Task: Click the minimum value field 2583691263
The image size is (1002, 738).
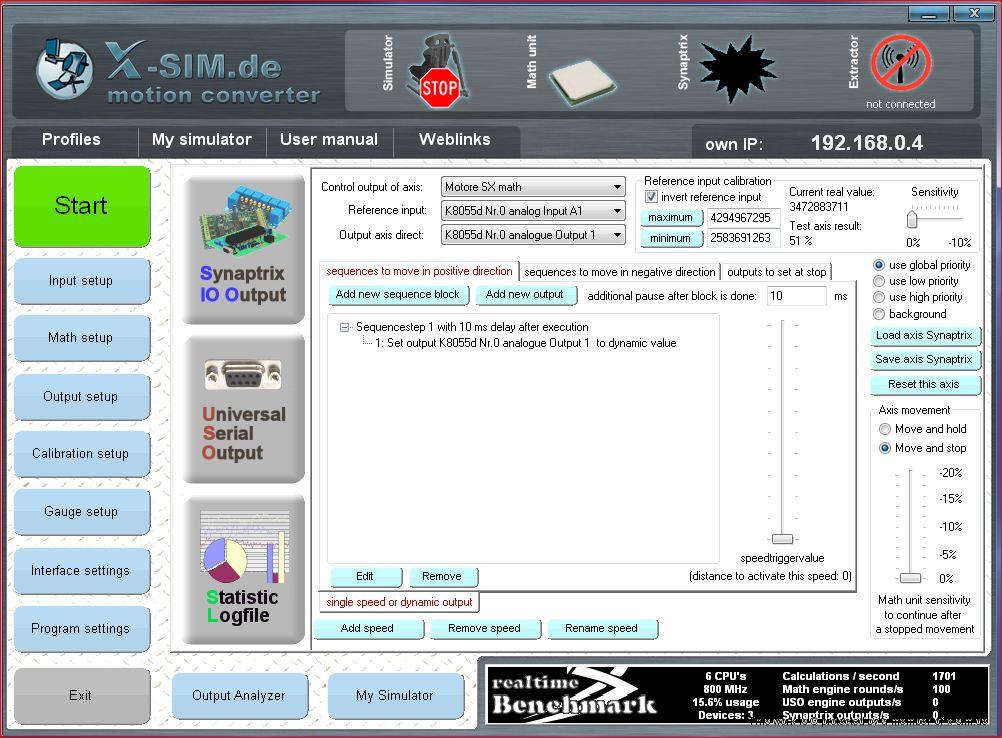Action: point(743,238)
